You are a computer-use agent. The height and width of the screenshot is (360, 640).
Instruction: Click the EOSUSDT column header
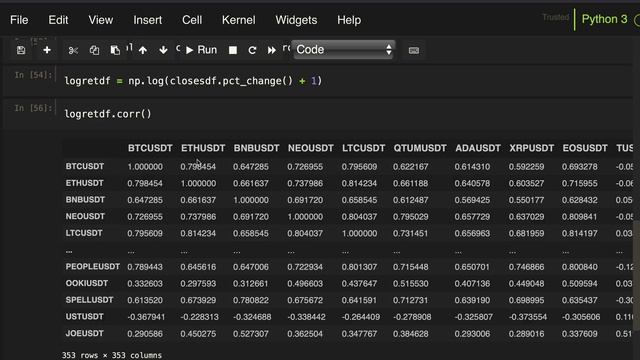pyautogui.click(x=585, y=148)
